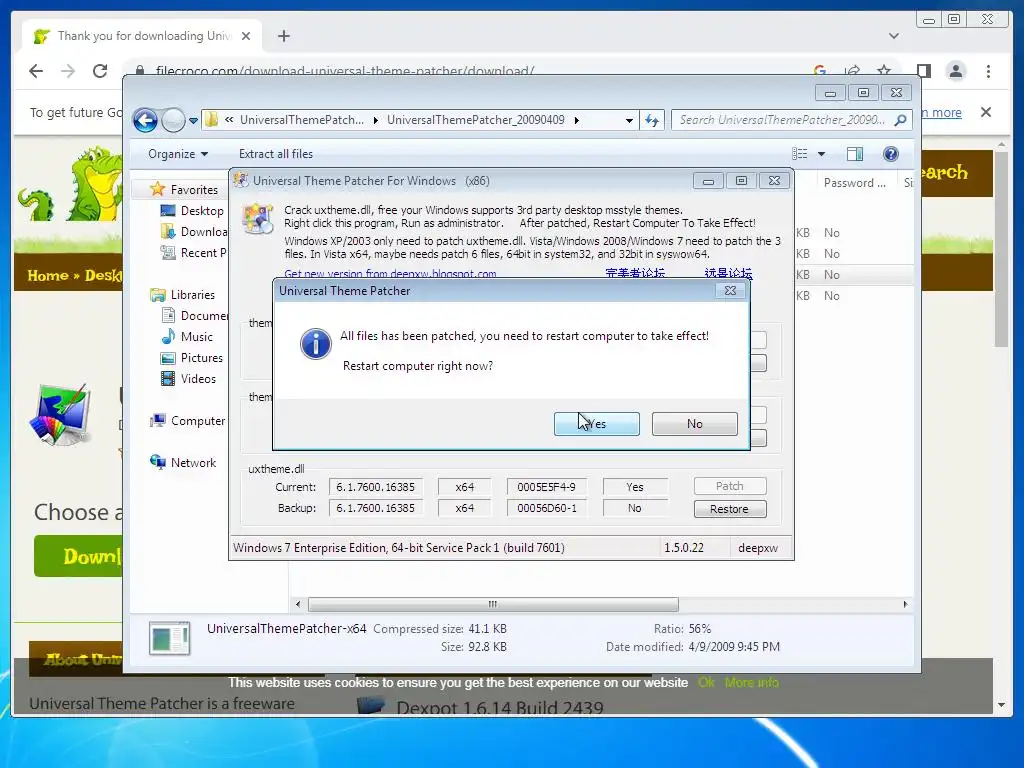
Task: Click the magnifier icon in Explorer search
Action: (901, 120)
